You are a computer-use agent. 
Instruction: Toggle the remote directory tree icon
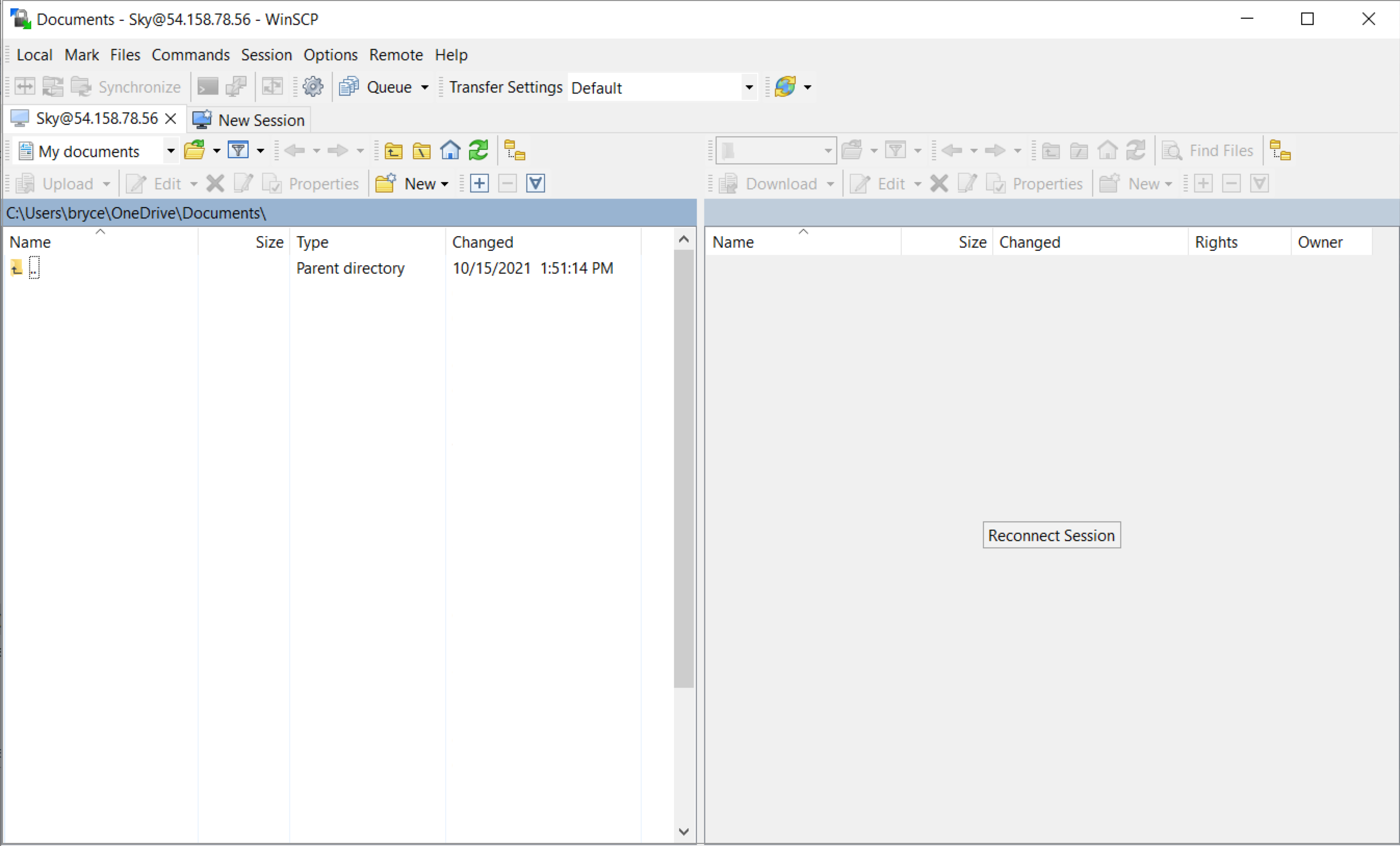point(1280,151)
